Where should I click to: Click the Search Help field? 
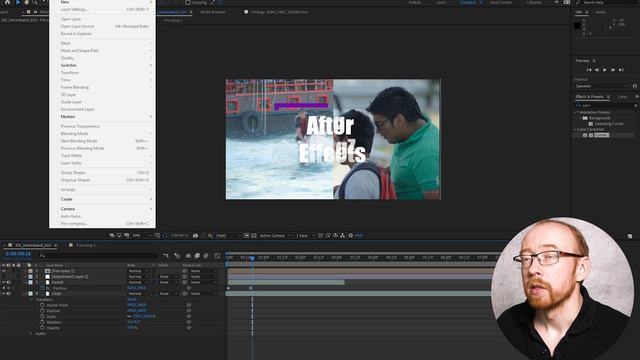pos(607,2)
